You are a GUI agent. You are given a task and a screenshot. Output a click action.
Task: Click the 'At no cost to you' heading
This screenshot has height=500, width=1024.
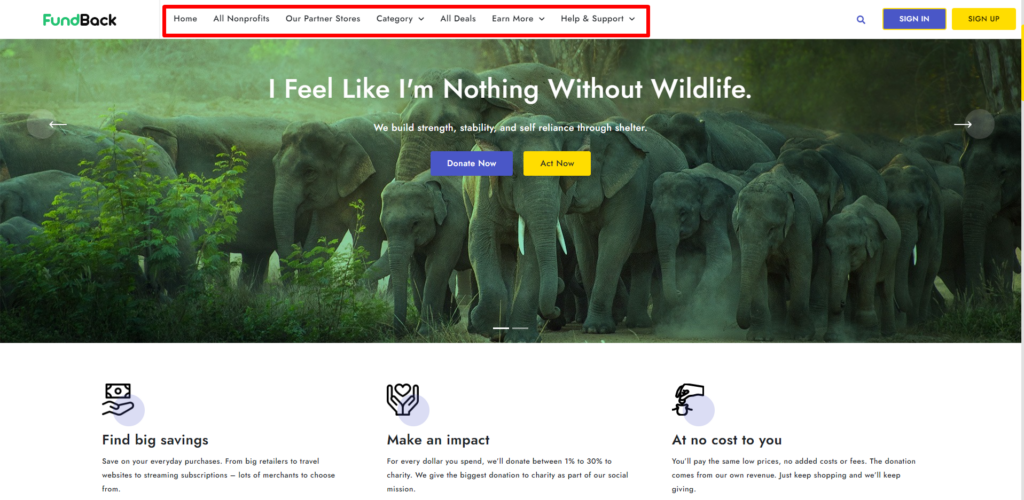click(x=727, y=440)
